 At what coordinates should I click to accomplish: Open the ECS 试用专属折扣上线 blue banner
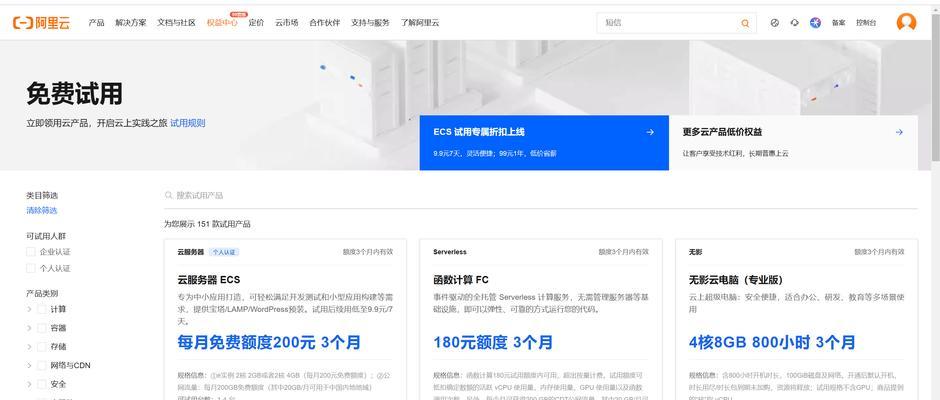point(544,143)
